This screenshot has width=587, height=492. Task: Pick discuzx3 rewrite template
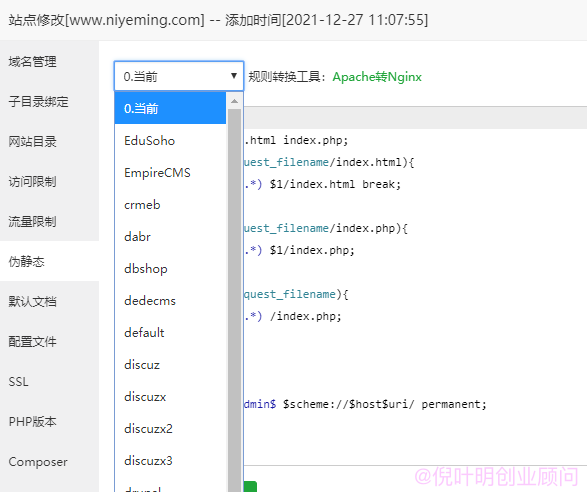tap(170, 461)
